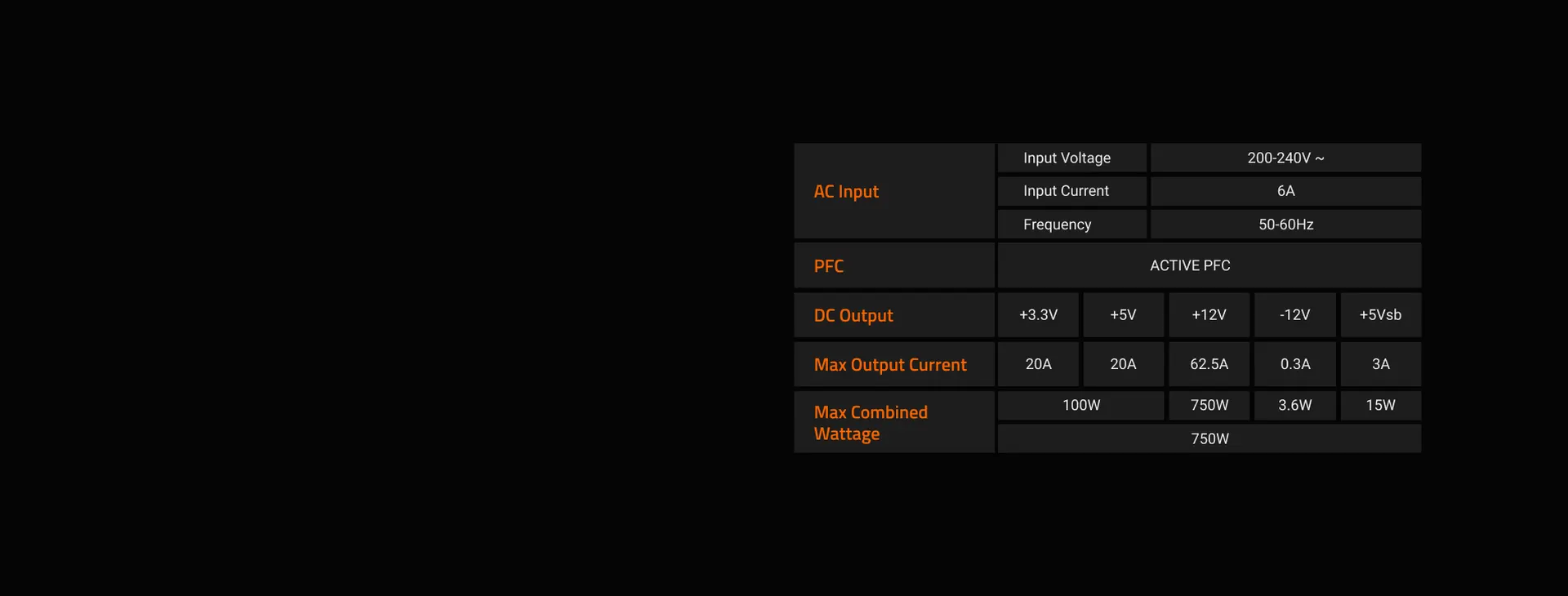Image resolution: width=1568 pixels, height=596 pixels.
Task: Select the -12V column cell
Action: click(x=1294, y=315)
